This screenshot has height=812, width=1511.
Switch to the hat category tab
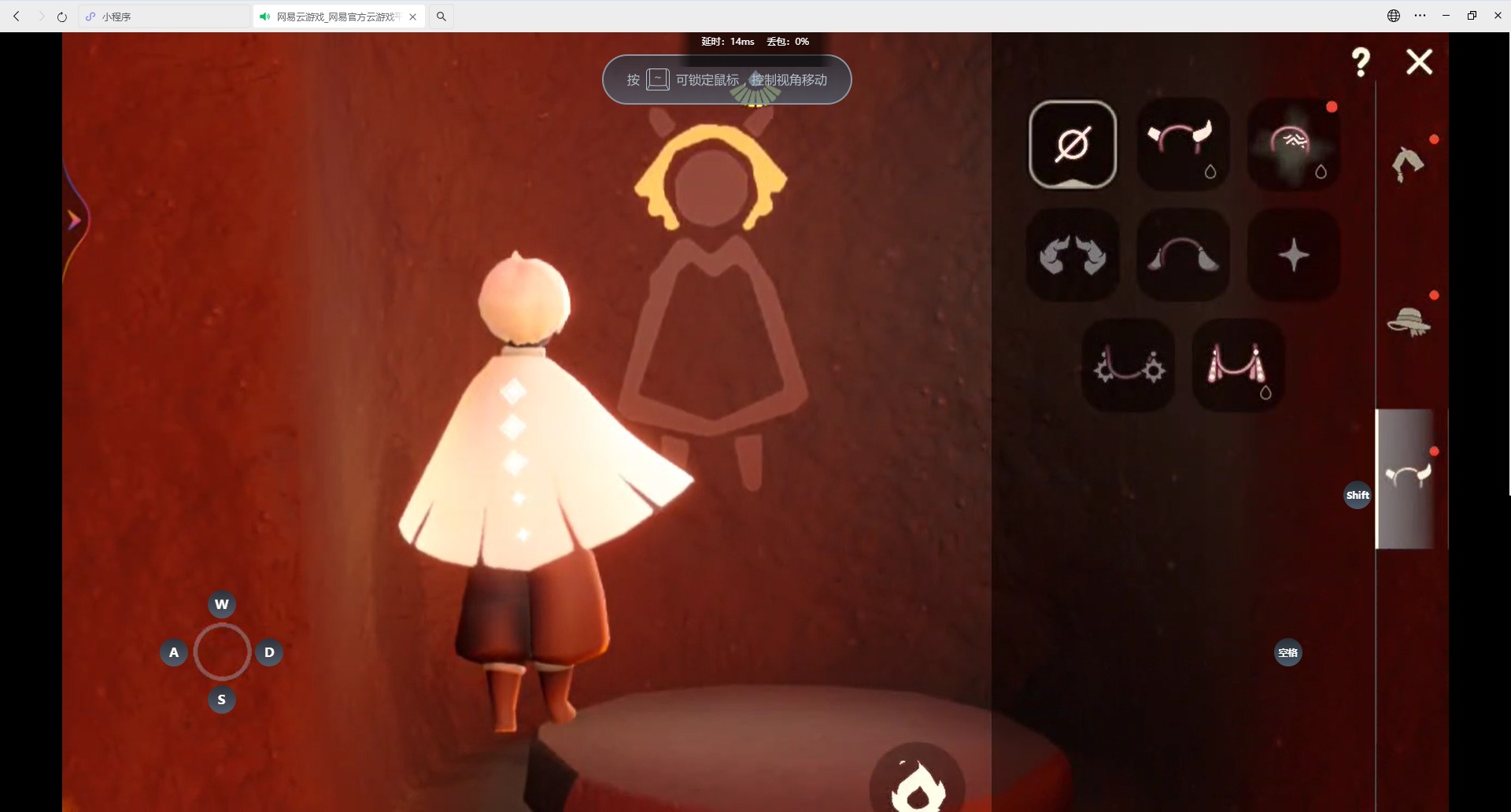[x=1409, y=320]
